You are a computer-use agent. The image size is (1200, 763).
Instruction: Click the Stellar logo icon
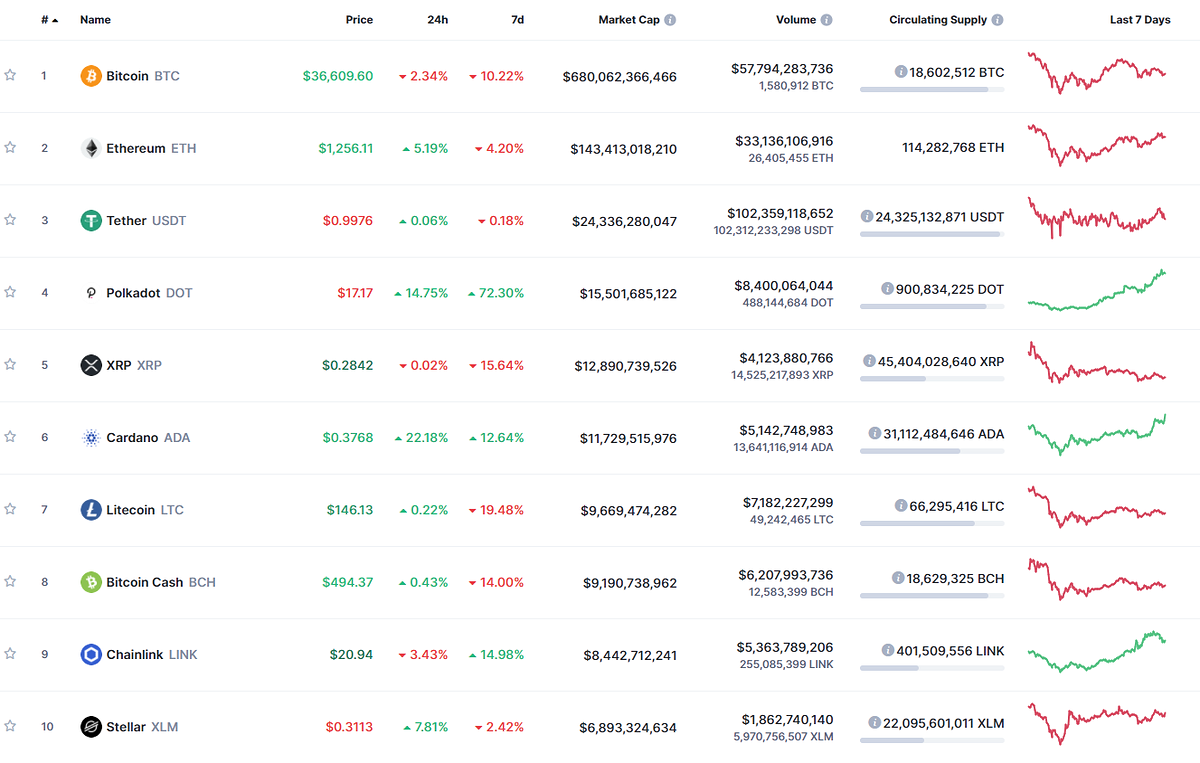tap(91, 727)
